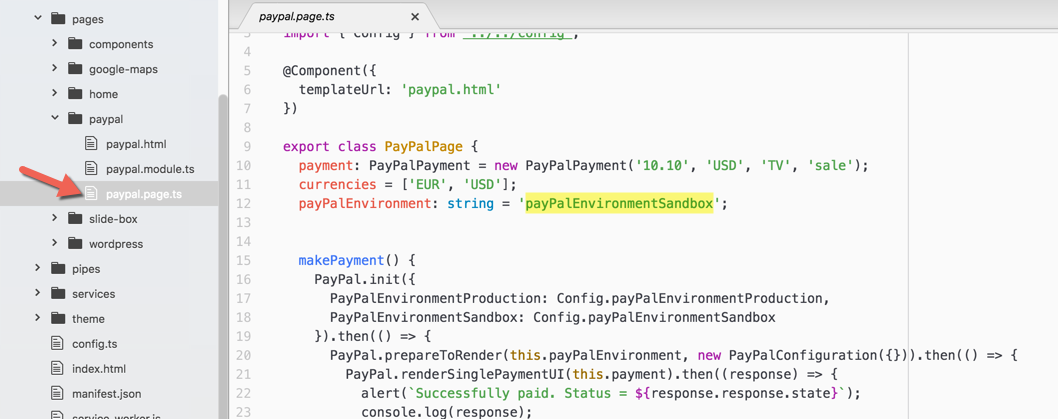Viewport: 1058px width, 419px height.
Task: Open paypal.module.ts in the file tree
Action: 150,169
